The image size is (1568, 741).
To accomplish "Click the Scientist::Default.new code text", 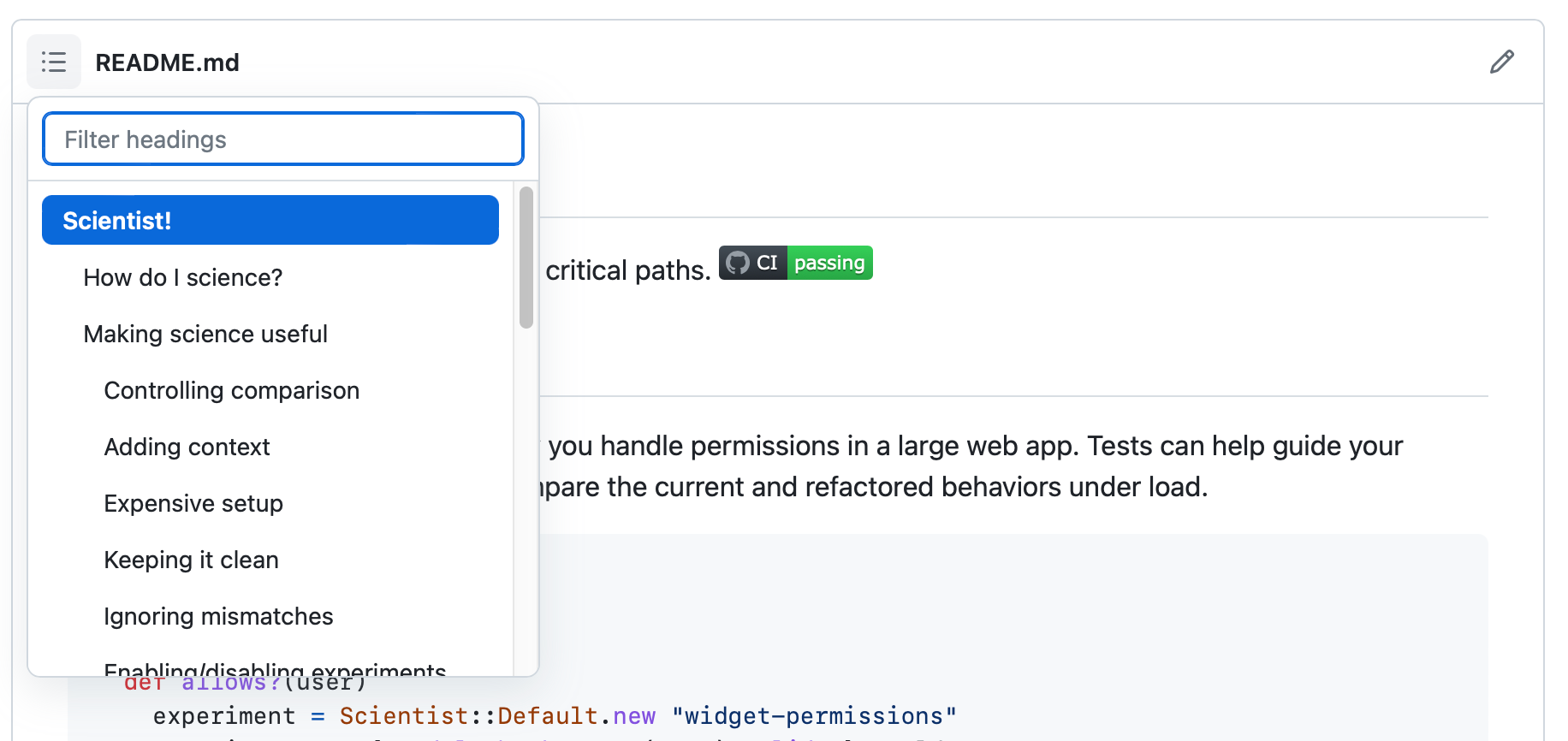I will [497, 715].
